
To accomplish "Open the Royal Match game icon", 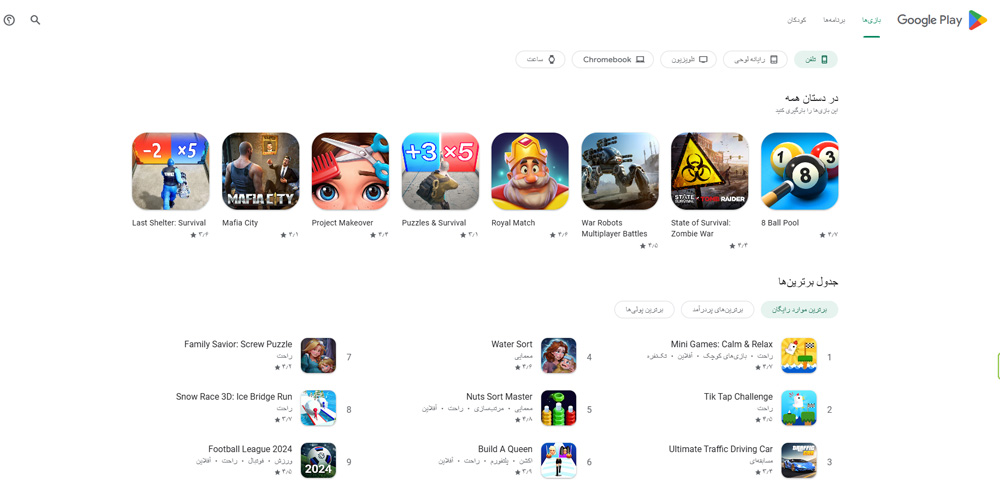I will [530, 171].
